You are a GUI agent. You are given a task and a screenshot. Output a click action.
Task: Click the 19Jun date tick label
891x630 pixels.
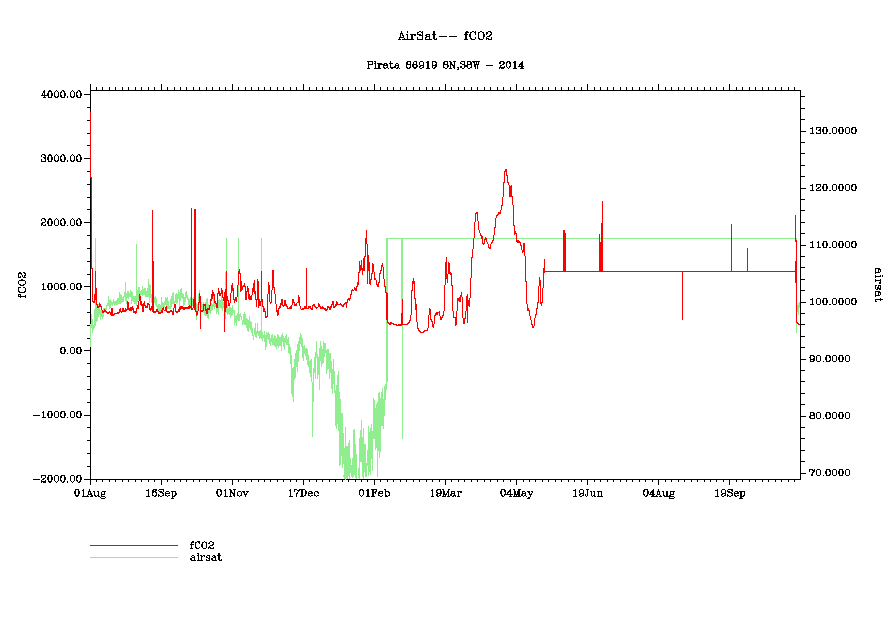(x=587, y=493)
